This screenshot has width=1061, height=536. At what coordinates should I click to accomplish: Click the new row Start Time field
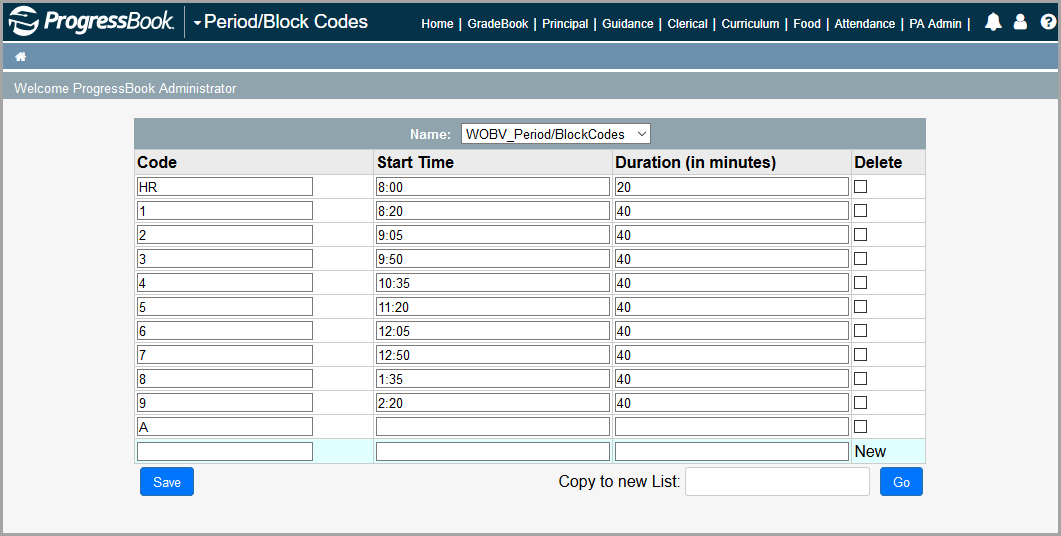493,451
